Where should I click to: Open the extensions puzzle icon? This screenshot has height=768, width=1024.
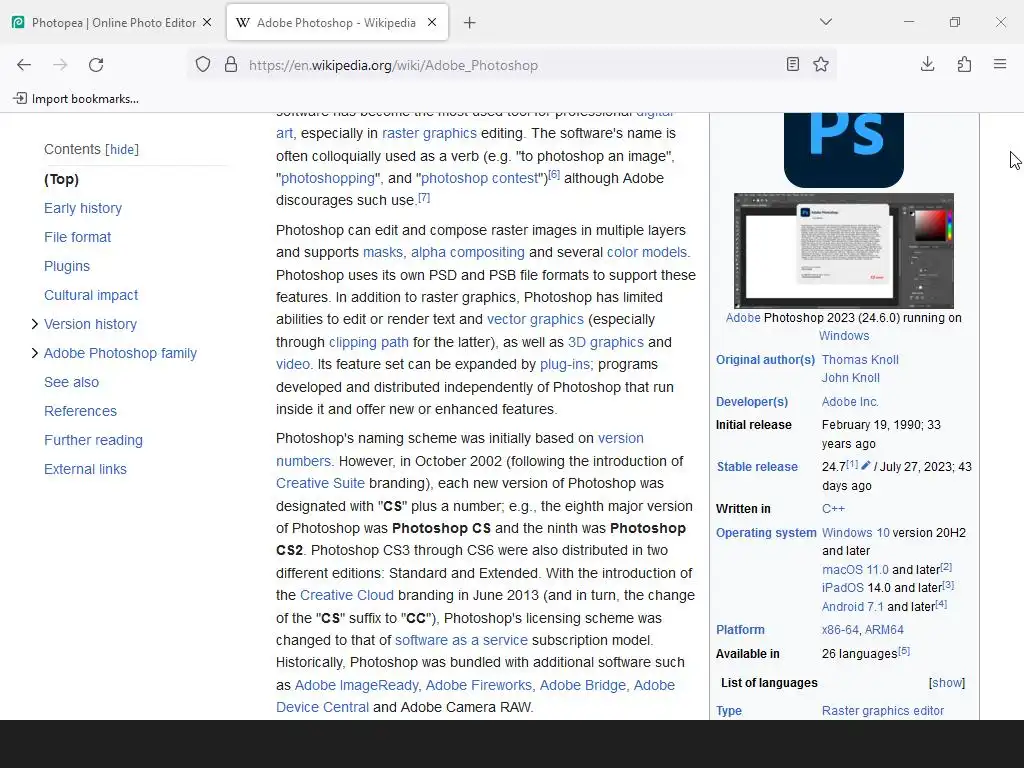964,64
